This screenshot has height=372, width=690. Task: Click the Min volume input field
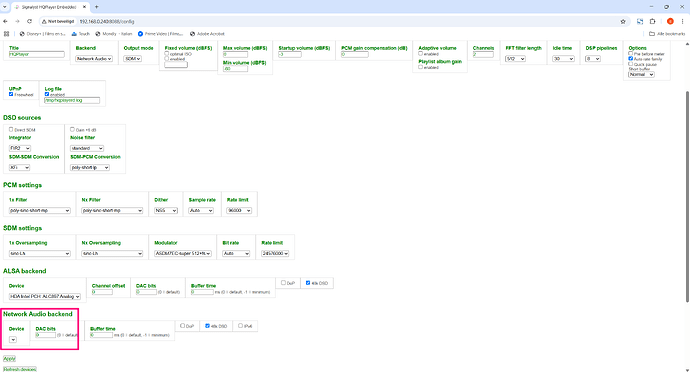click(x=235, y=69)
